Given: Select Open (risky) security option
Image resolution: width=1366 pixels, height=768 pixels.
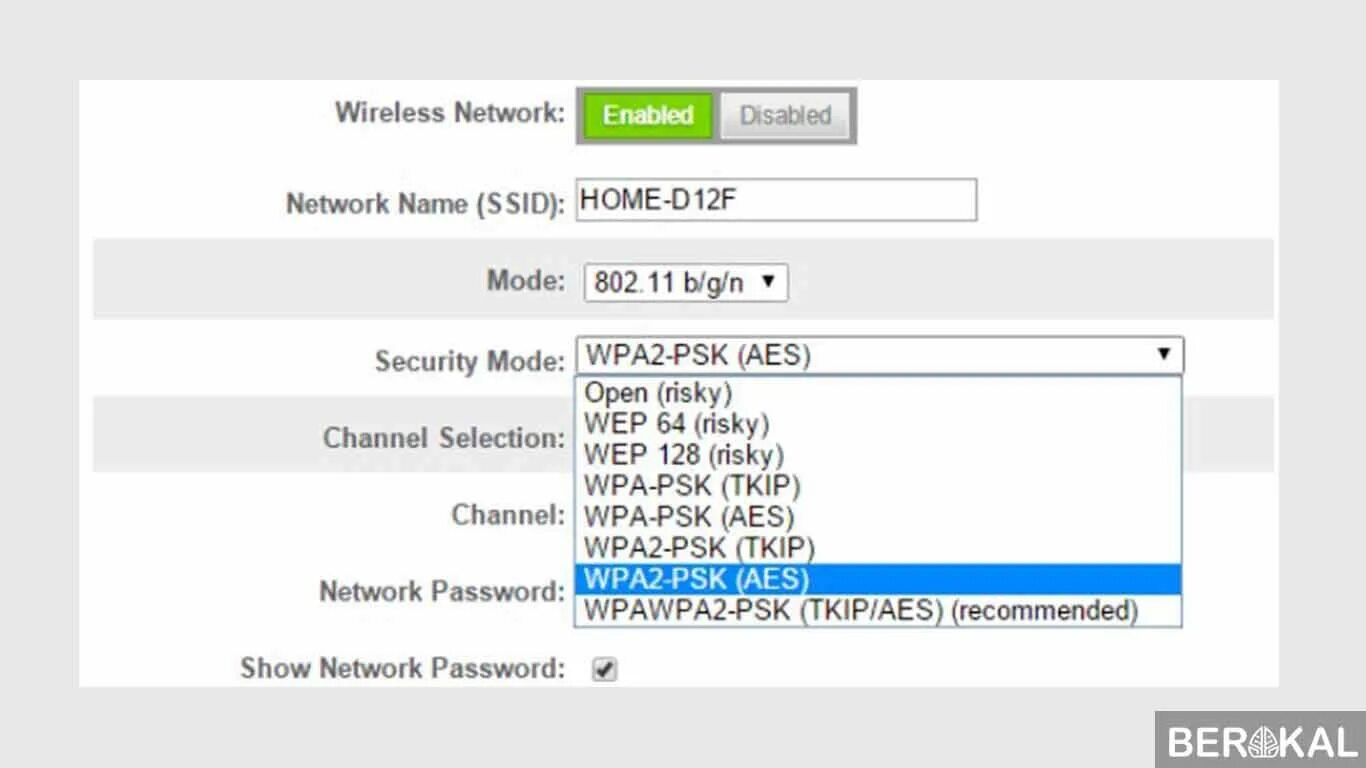Looking at the screenshot, I should (658, 392).
